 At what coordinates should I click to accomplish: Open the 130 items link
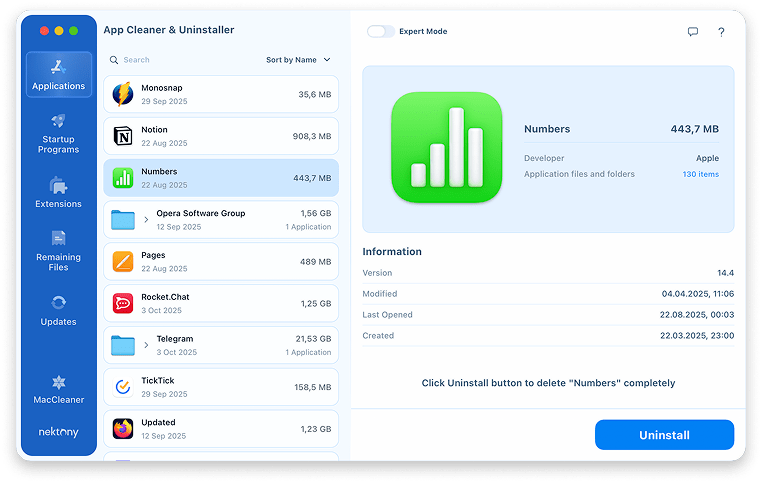[700, 174]
